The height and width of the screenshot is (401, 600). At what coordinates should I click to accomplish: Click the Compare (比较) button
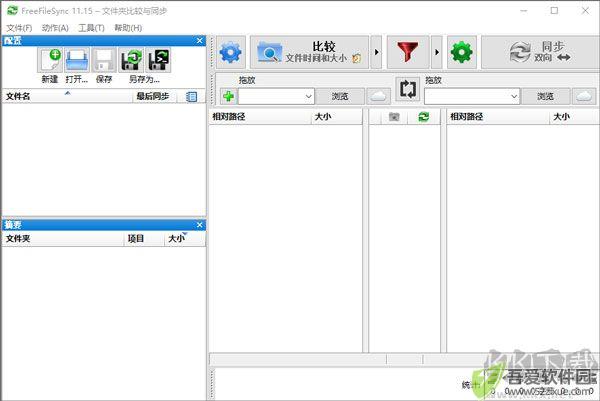coord(309,52)
